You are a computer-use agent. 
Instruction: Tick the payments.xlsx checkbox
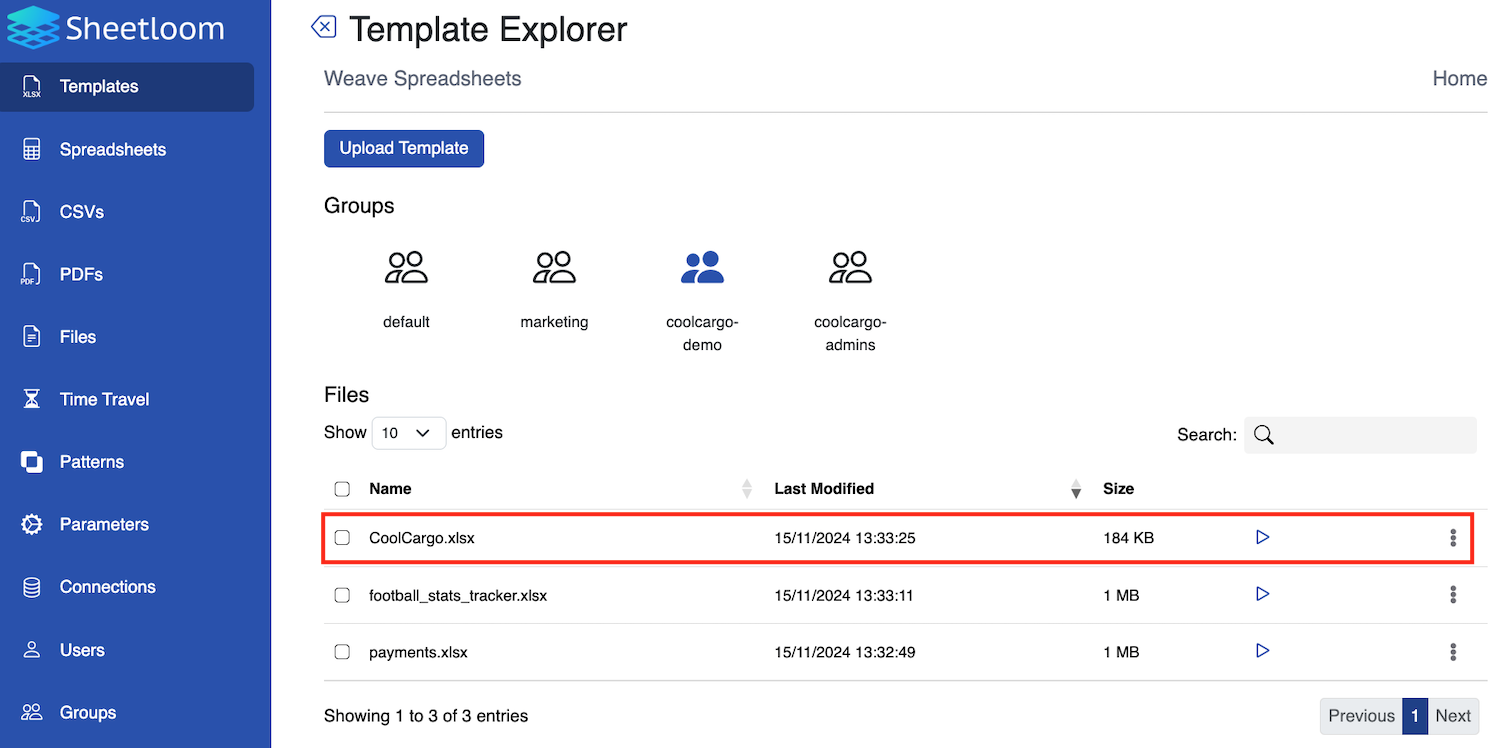click(342, 652)
